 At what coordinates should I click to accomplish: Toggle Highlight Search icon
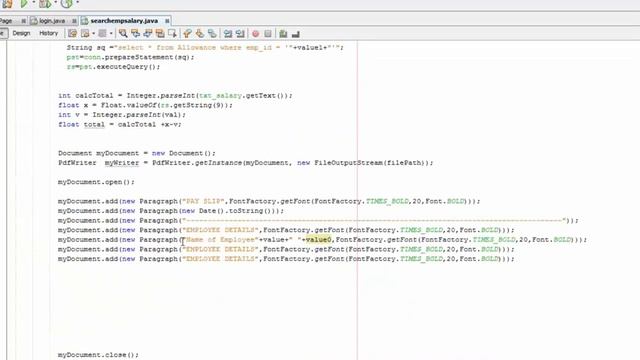(x=160, y=33)
